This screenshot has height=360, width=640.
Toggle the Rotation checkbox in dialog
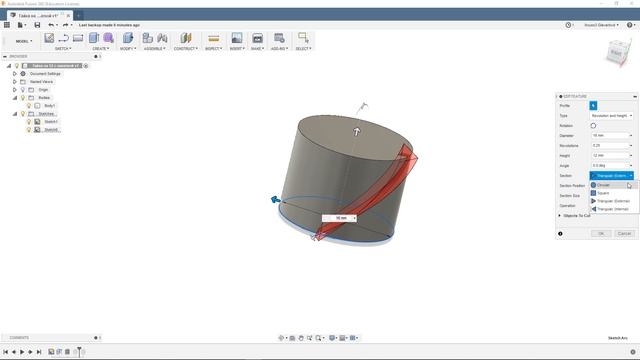pyautogui.click(x=593, y=126)
